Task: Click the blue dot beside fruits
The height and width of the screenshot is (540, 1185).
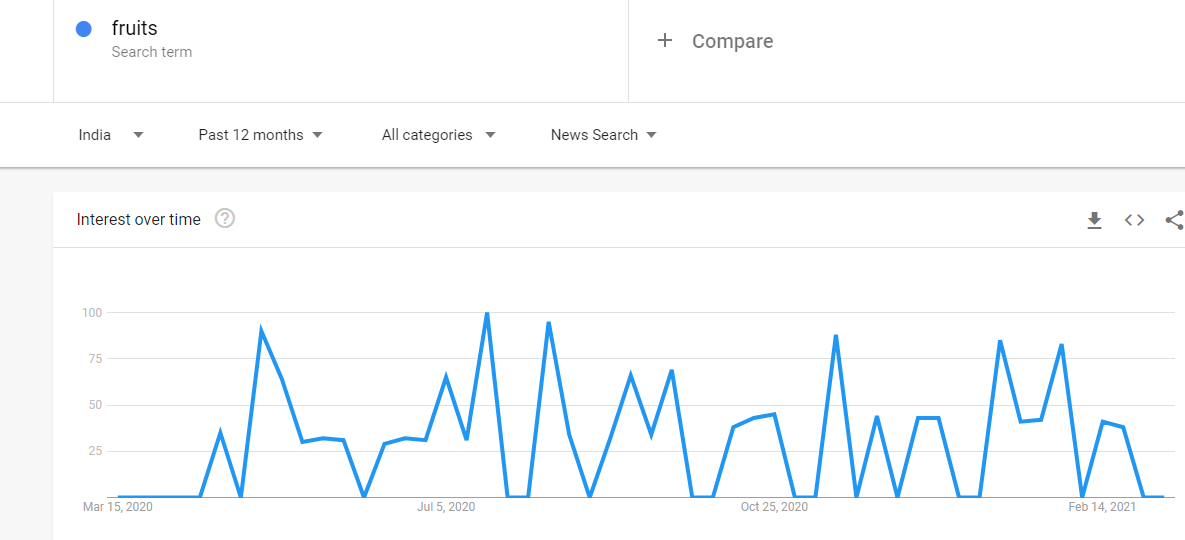Action: [84, 29]
